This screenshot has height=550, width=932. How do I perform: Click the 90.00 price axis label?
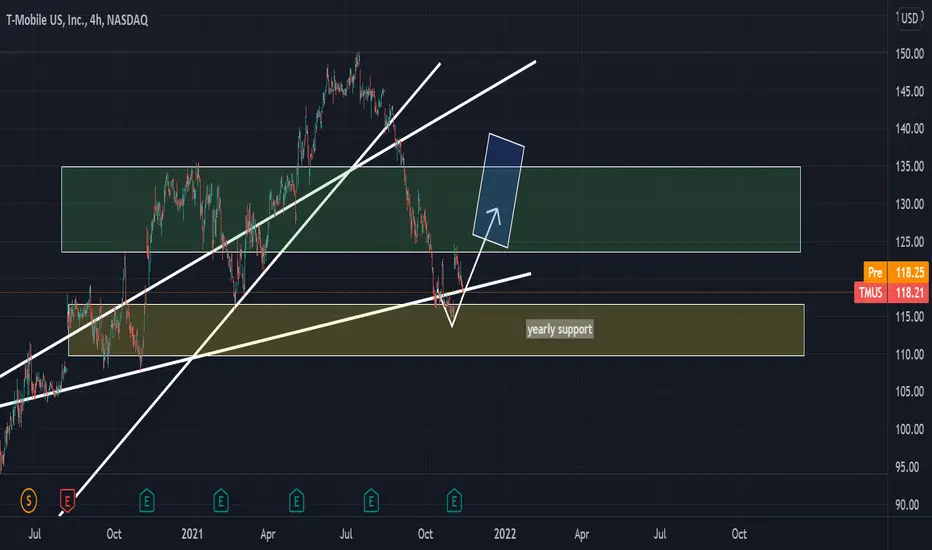(x=907, y=505)
